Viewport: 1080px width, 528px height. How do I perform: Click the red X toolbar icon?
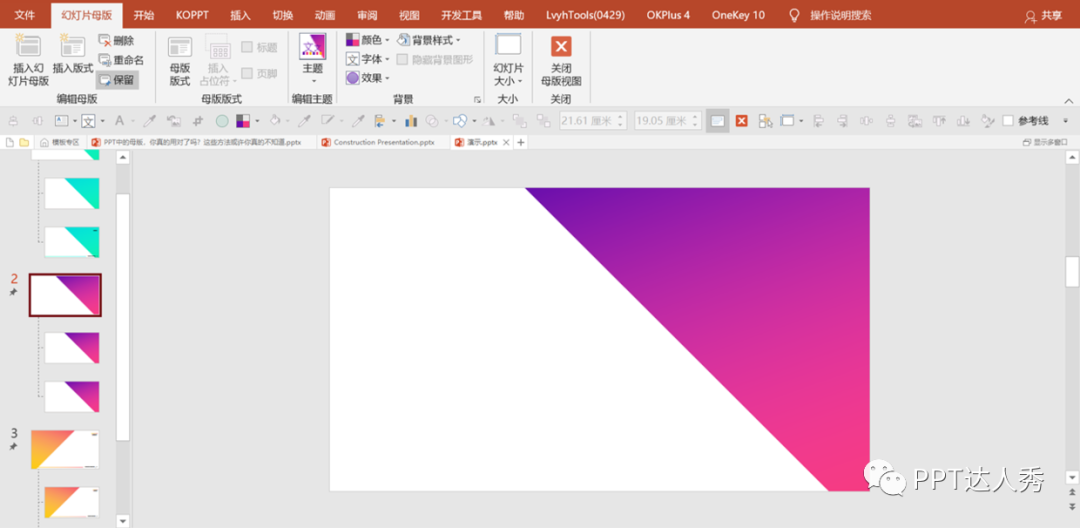(742, 121)
